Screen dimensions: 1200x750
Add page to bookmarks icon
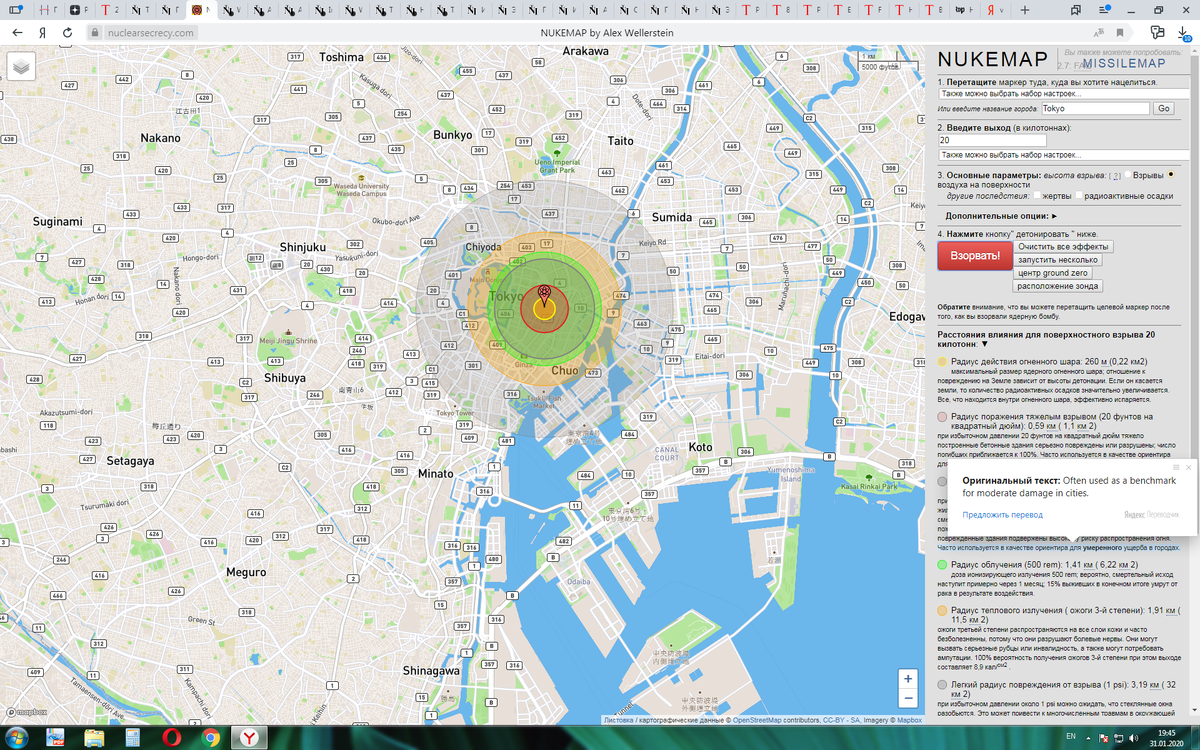pos(1120,32)
